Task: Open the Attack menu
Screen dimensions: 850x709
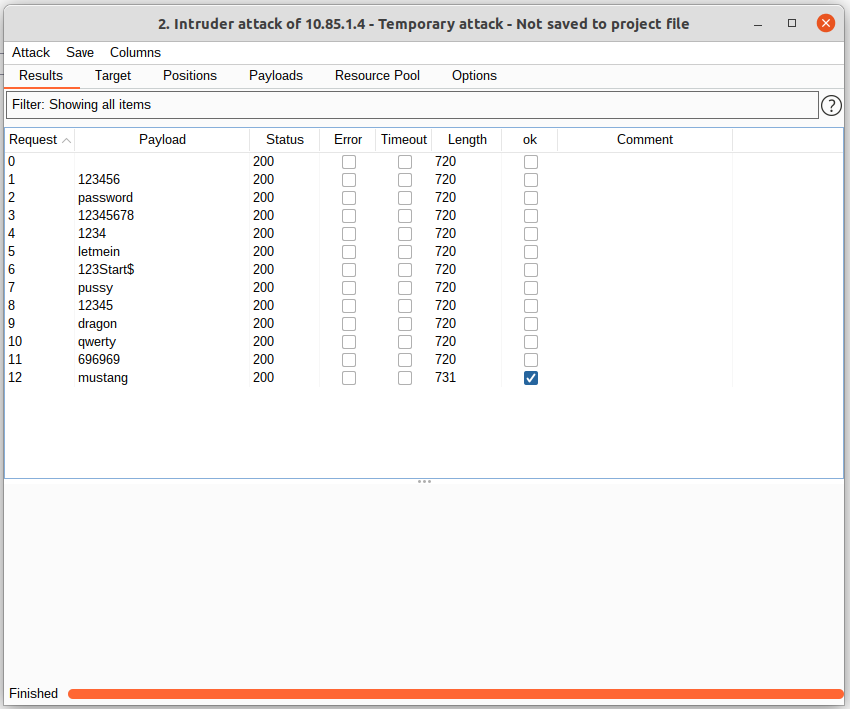Action: [31, 52]
